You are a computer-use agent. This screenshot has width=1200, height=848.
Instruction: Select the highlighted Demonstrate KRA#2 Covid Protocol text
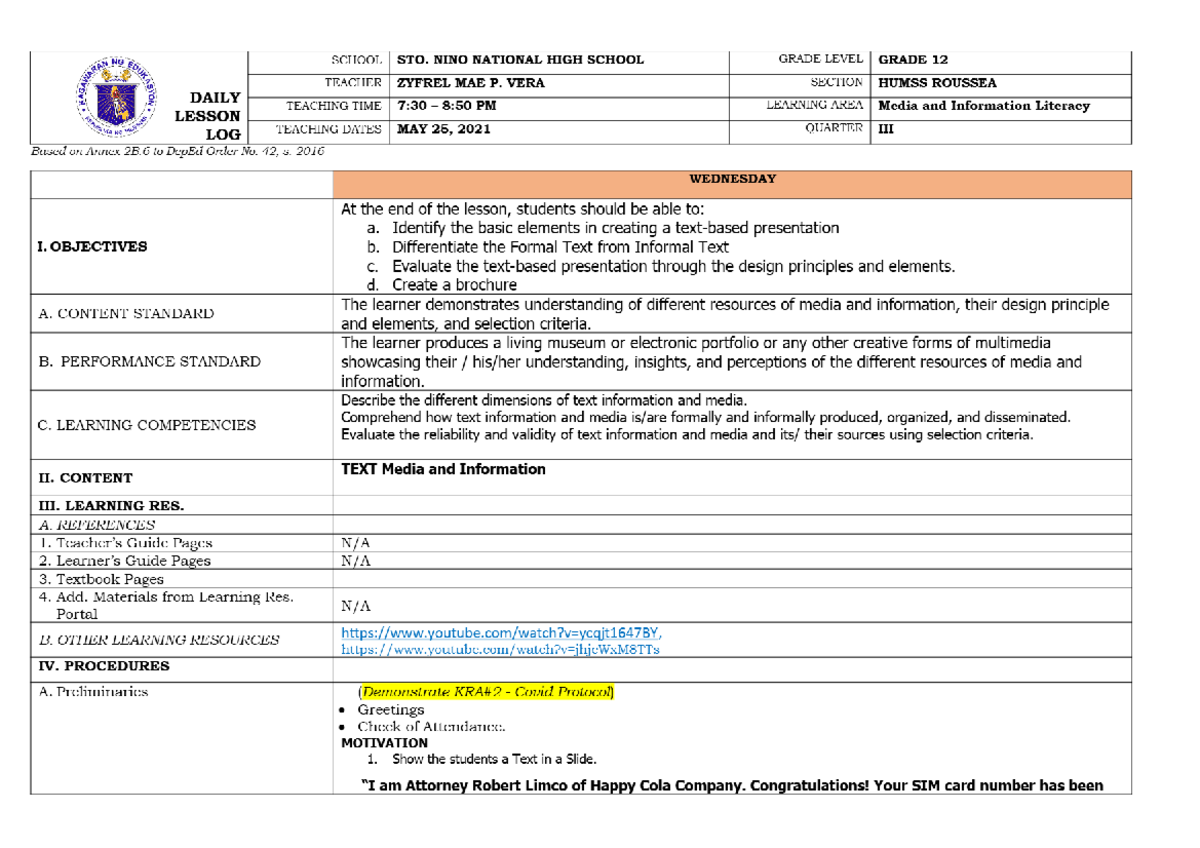coord(487,692)
